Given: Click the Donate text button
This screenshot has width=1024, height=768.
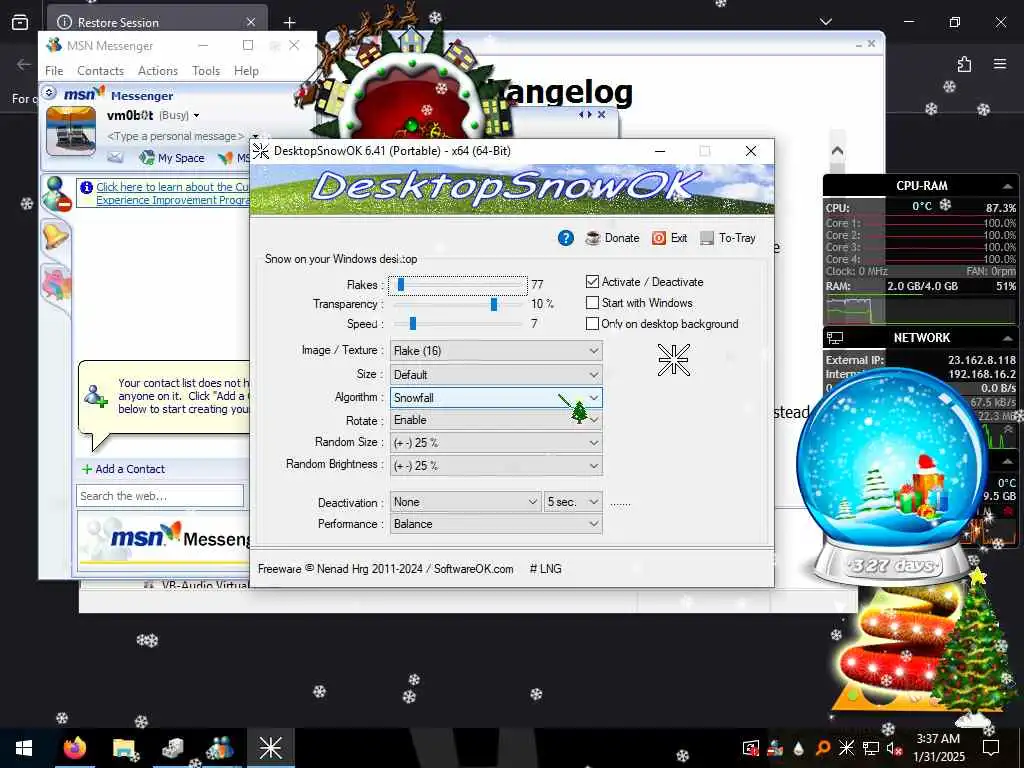Looking at the screenshot, I should coord(622,238).
